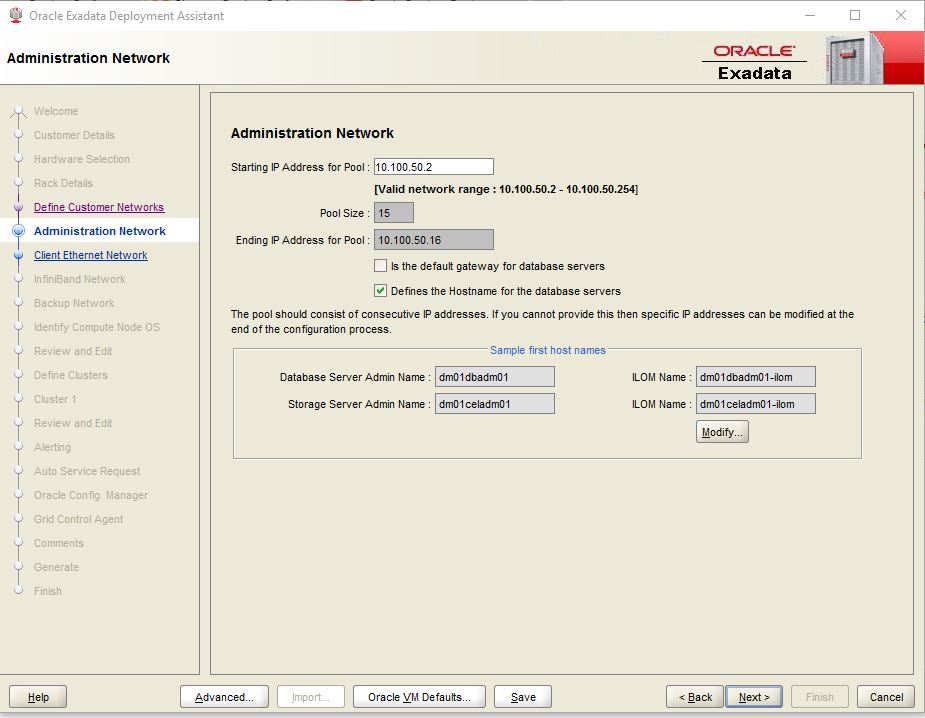Click the Rack Details step
This screenshot has width=925, height=718.
click(63, 183)
